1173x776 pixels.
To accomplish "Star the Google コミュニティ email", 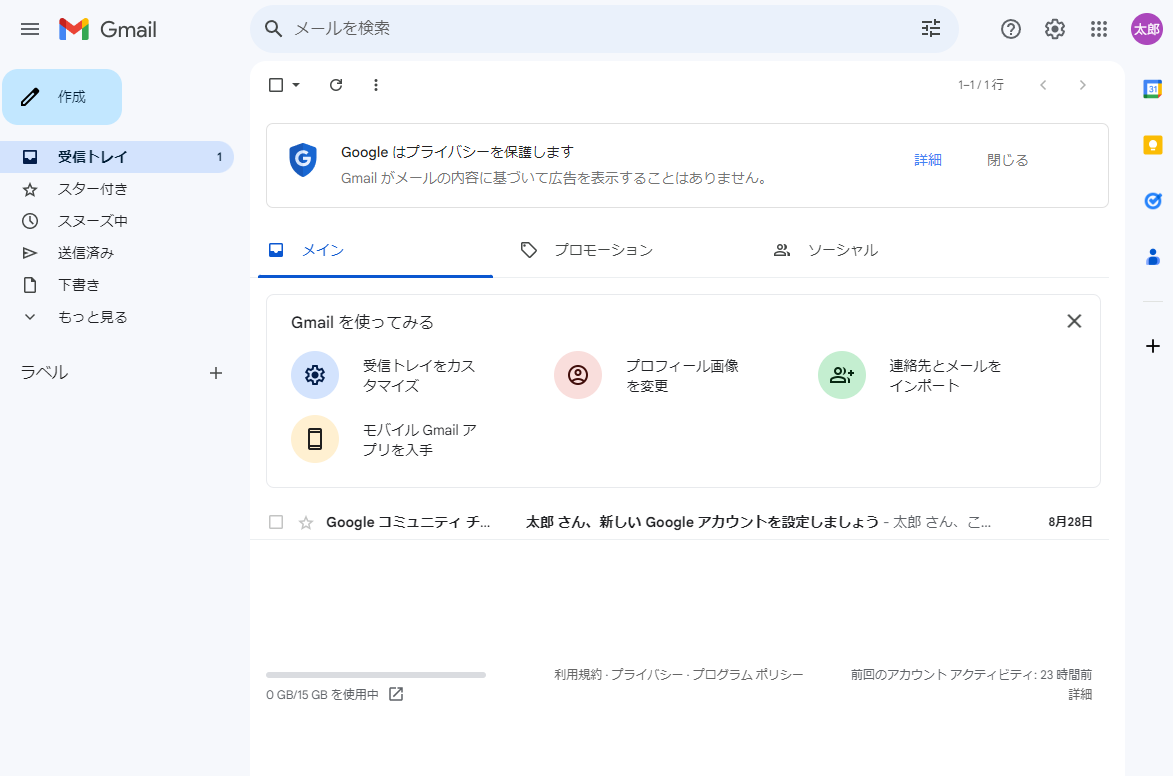I will click(305, 522).
